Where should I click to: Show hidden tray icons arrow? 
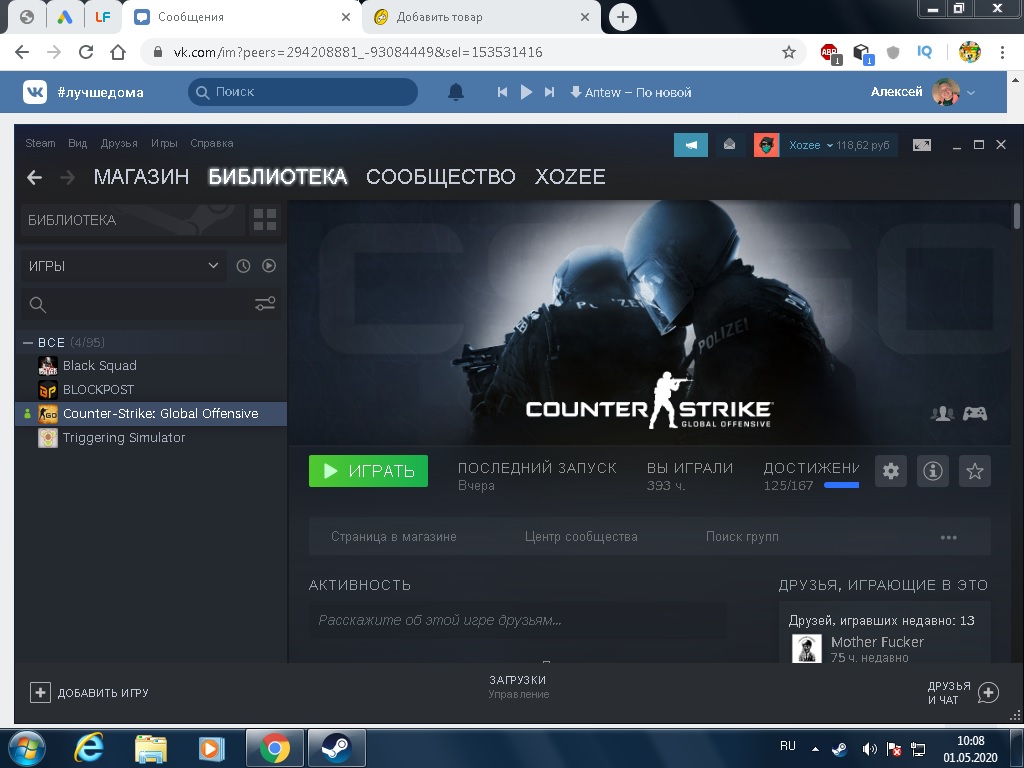coord(815,748)
